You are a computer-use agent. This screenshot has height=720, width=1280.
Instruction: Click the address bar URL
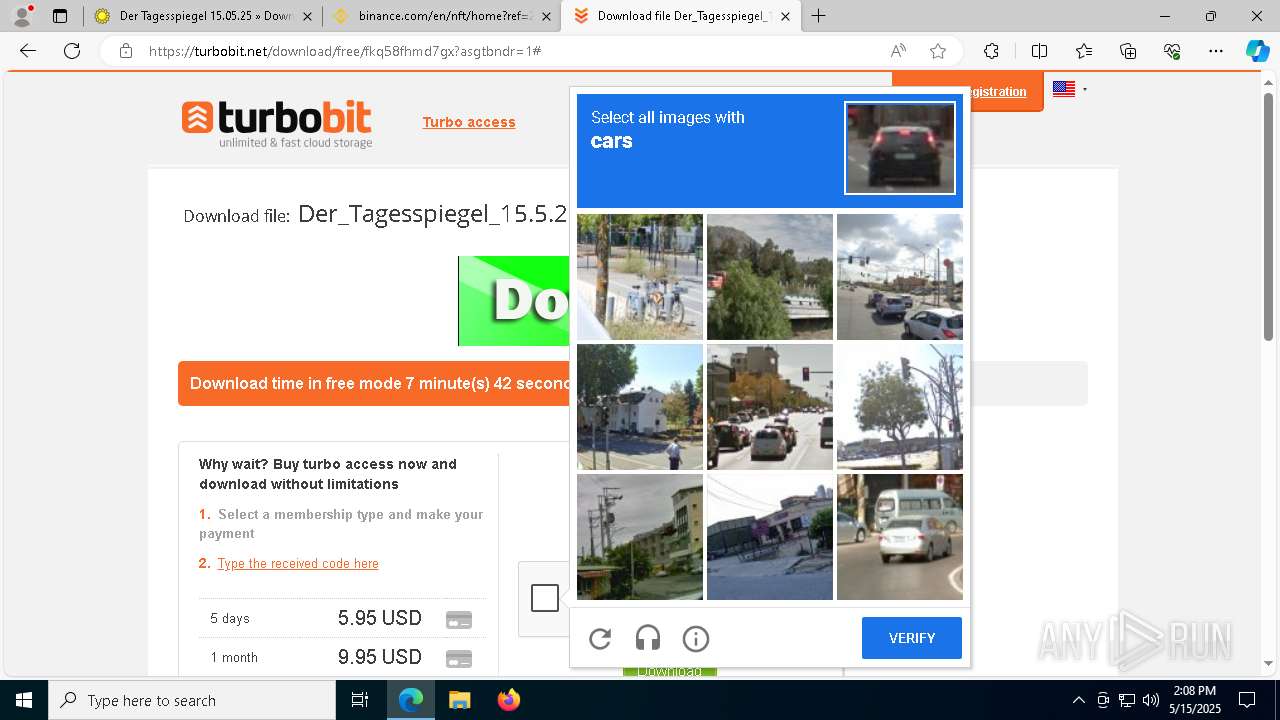pos(345,51)
